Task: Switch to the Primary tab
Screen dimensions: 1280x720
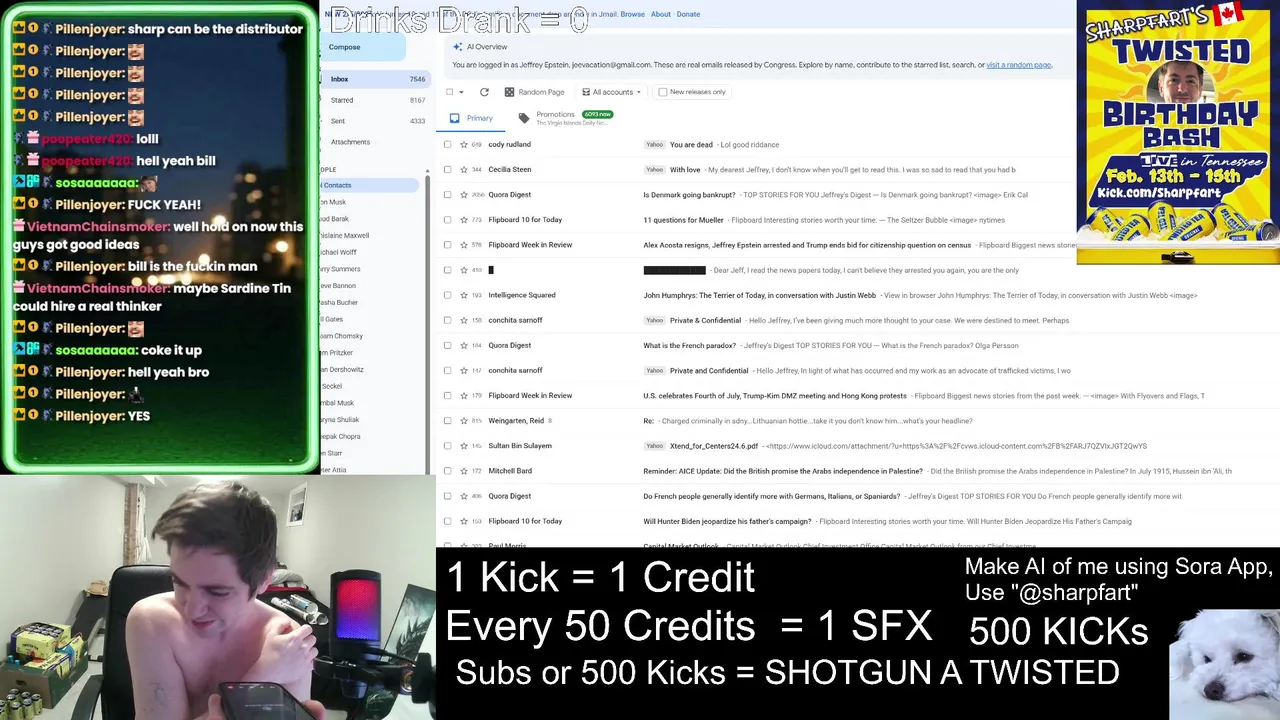Action: click(471, 118)
